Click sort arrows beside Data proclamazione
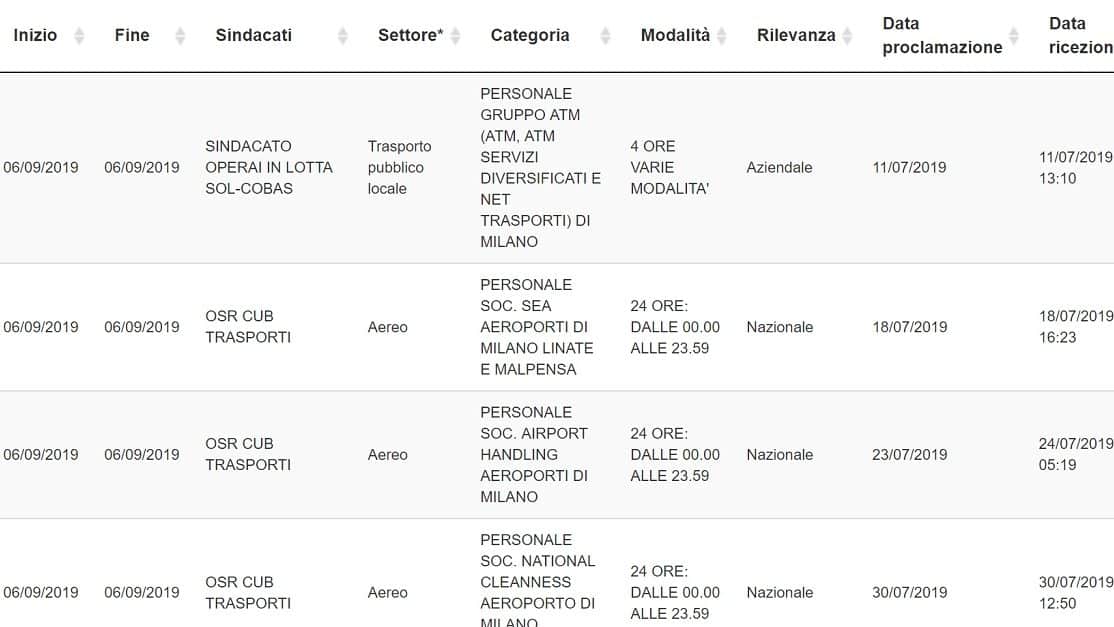Viewport: 1114px width, 627px height. pos(1014,36)
